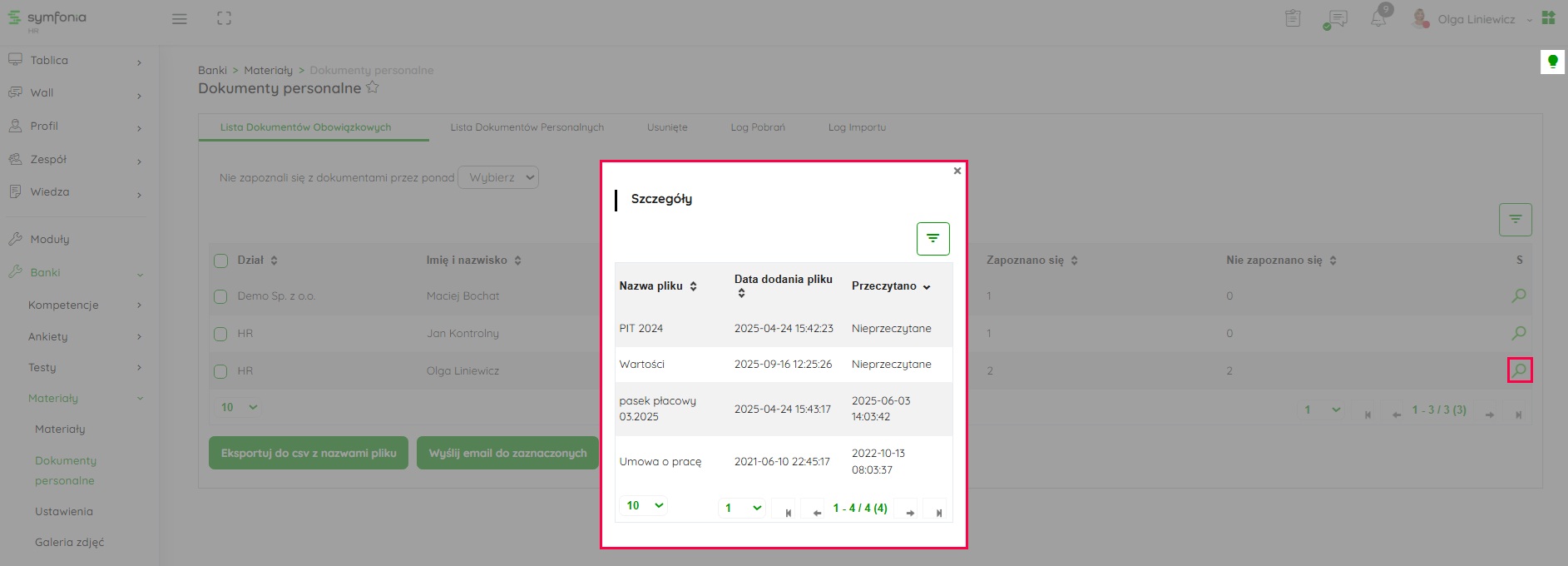The image size is (1568, 566).
Task: Click the filter icon in Szczegóły dialog
Action: pos(932,239)
